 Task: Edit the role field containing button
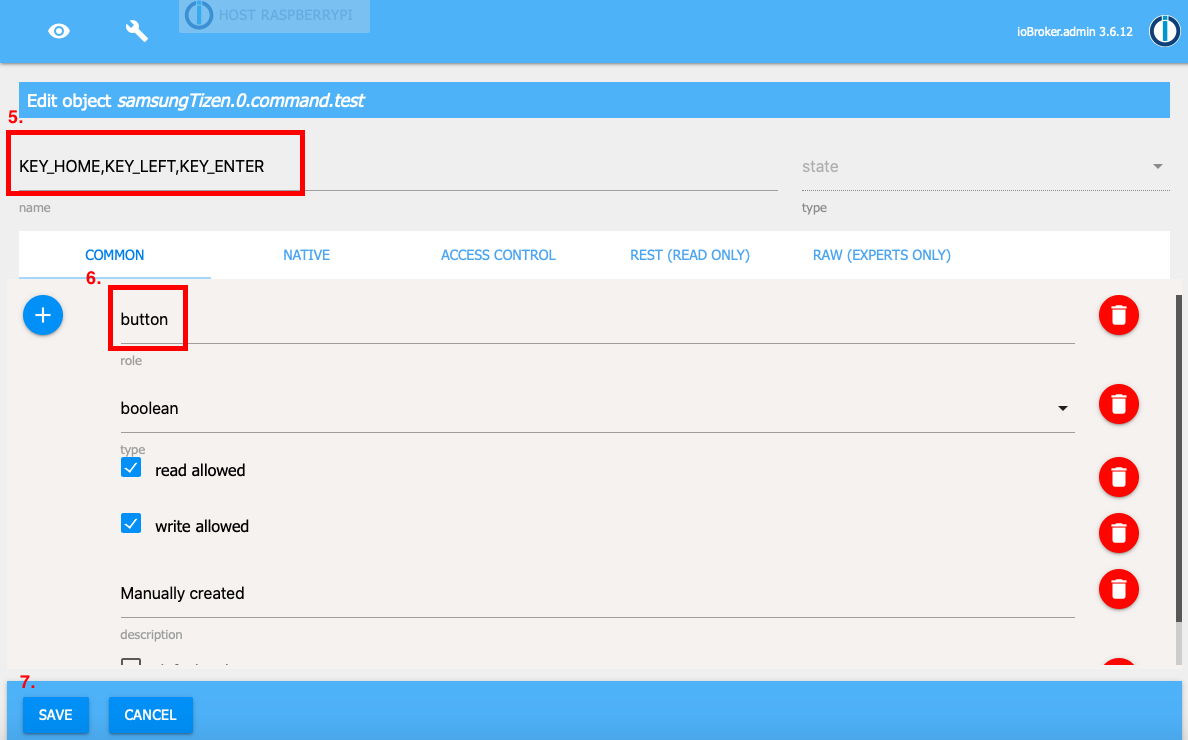(597, 320)
